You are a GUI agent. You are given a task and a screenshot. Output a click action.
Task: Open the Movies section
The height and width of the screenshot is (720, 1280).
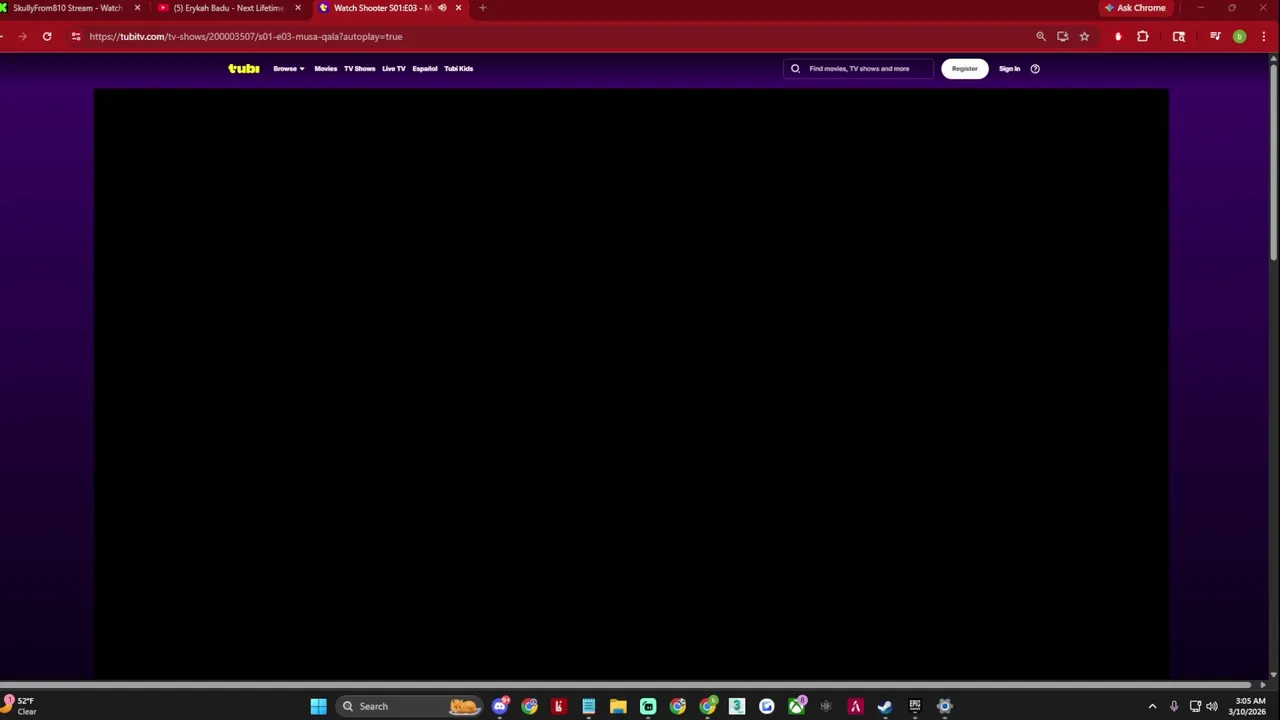pyautogui.click(x=326, y=69)
